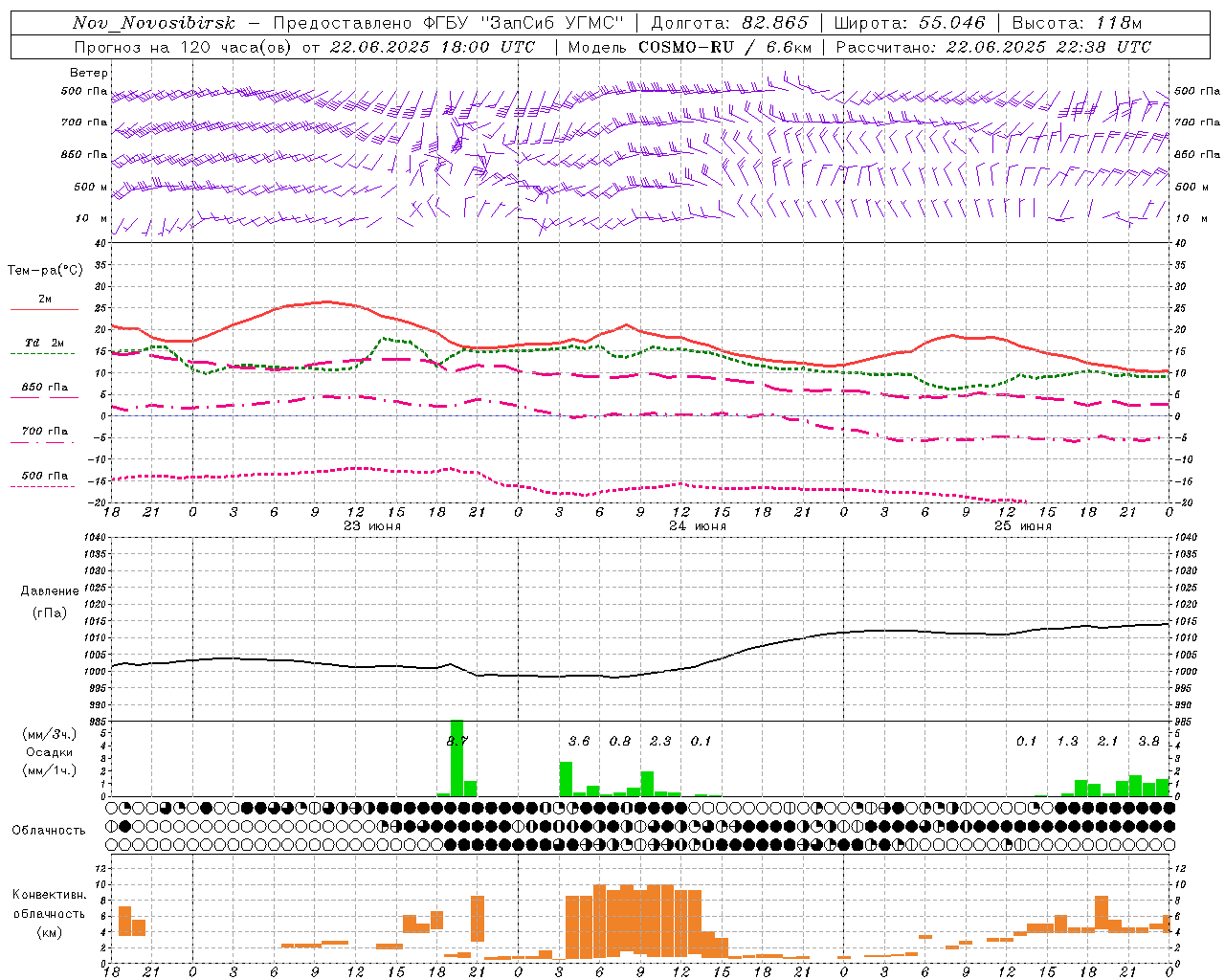Select the (мм/1ч.) precipitation unit label
Image resolution: width=1225 pixels, height=980 pixels.
pos(50,770)
